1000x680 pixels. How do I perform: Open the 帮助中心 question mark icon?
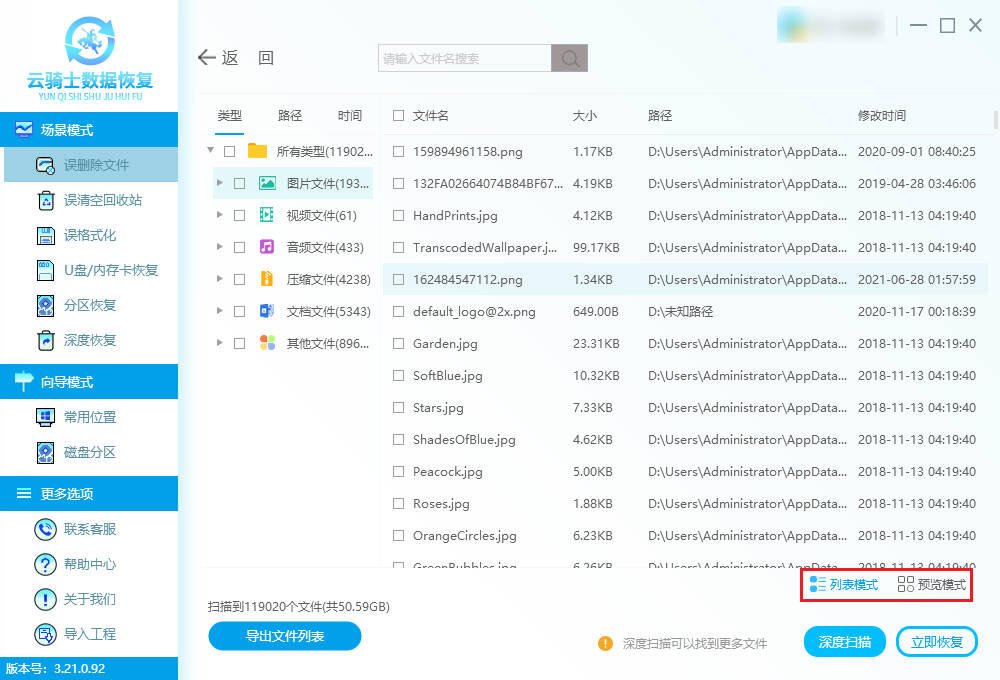[45, 564]
